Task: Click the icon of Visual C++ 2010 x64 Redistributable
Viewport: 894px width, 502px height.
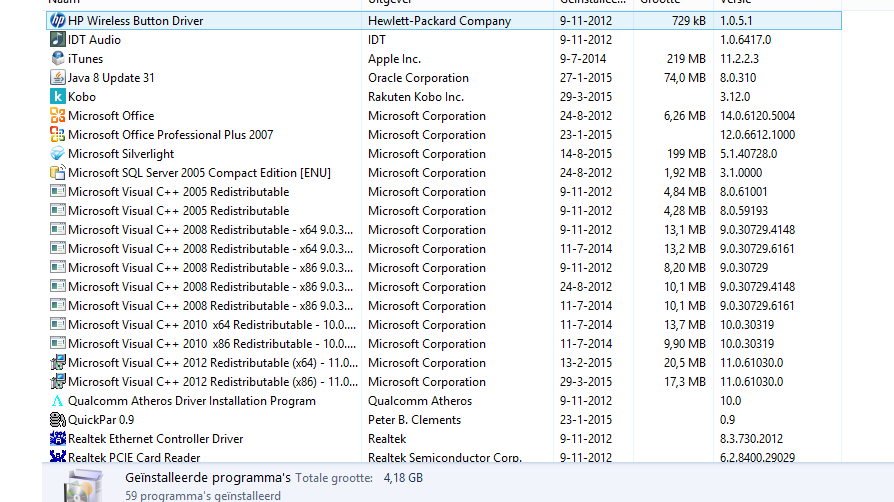Action: (58, 325)
